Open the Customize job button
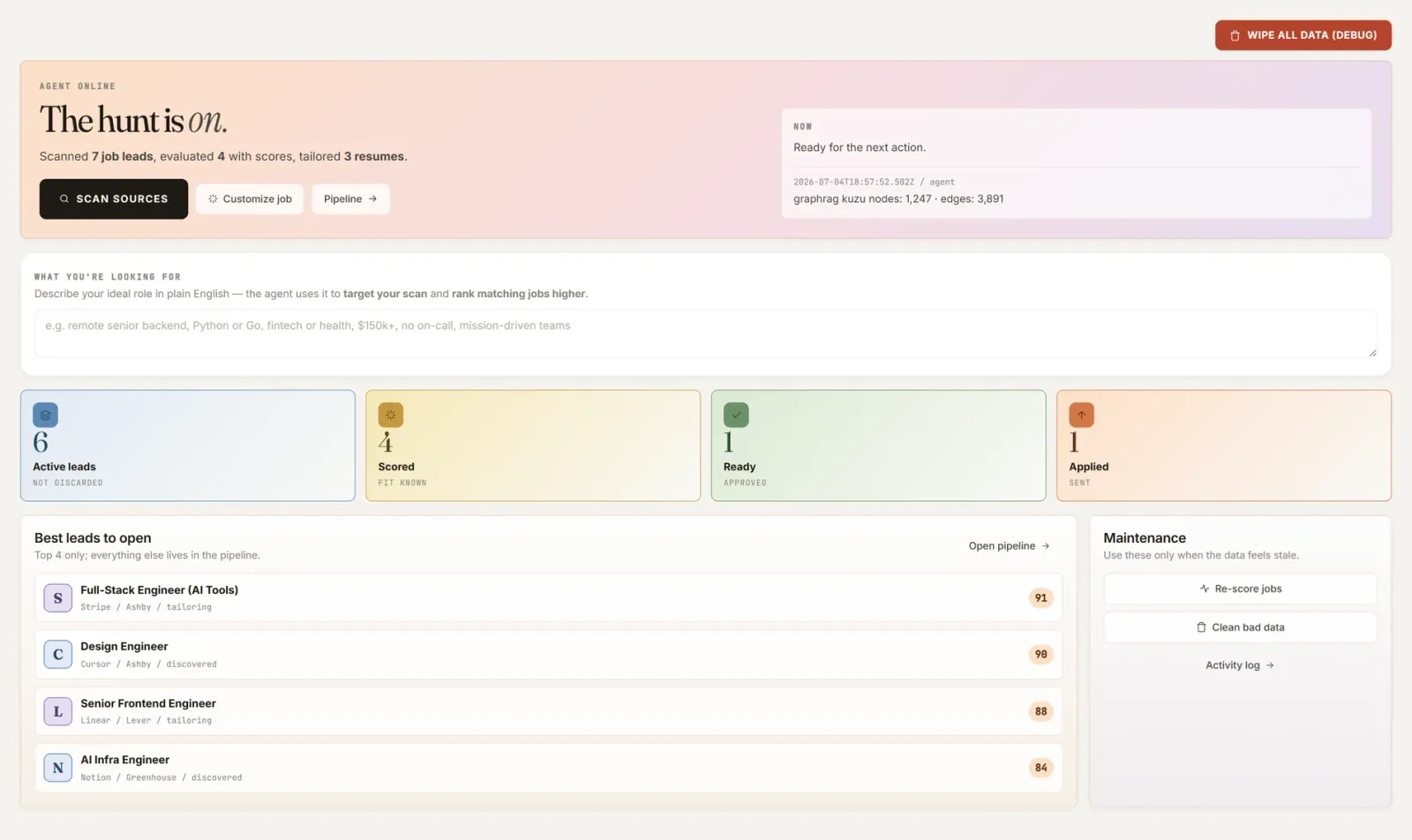This screenshot has height=840, width=1412. tap(250, 199)
